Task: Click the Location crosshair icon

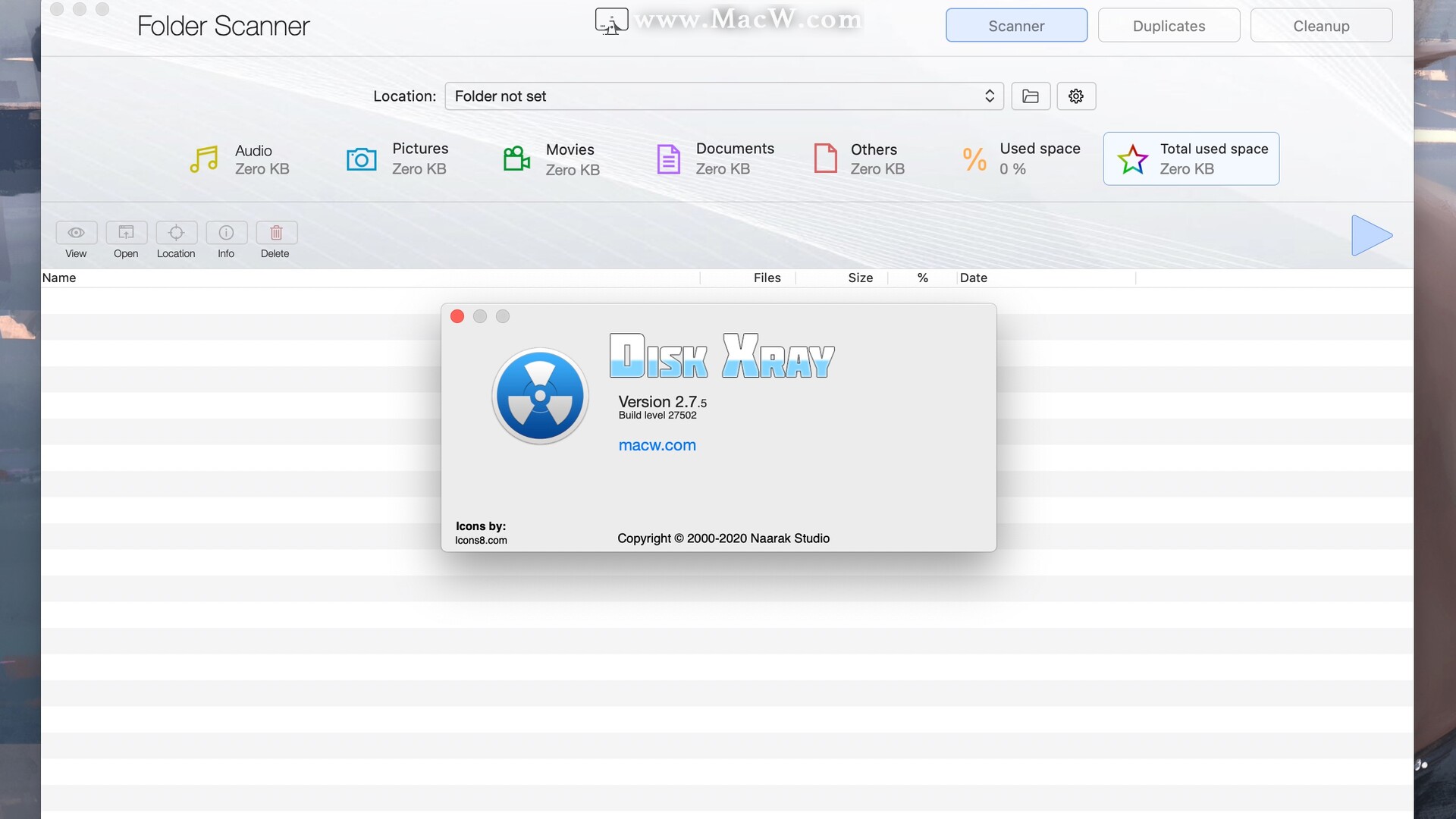Action: (x=176, y=233)
